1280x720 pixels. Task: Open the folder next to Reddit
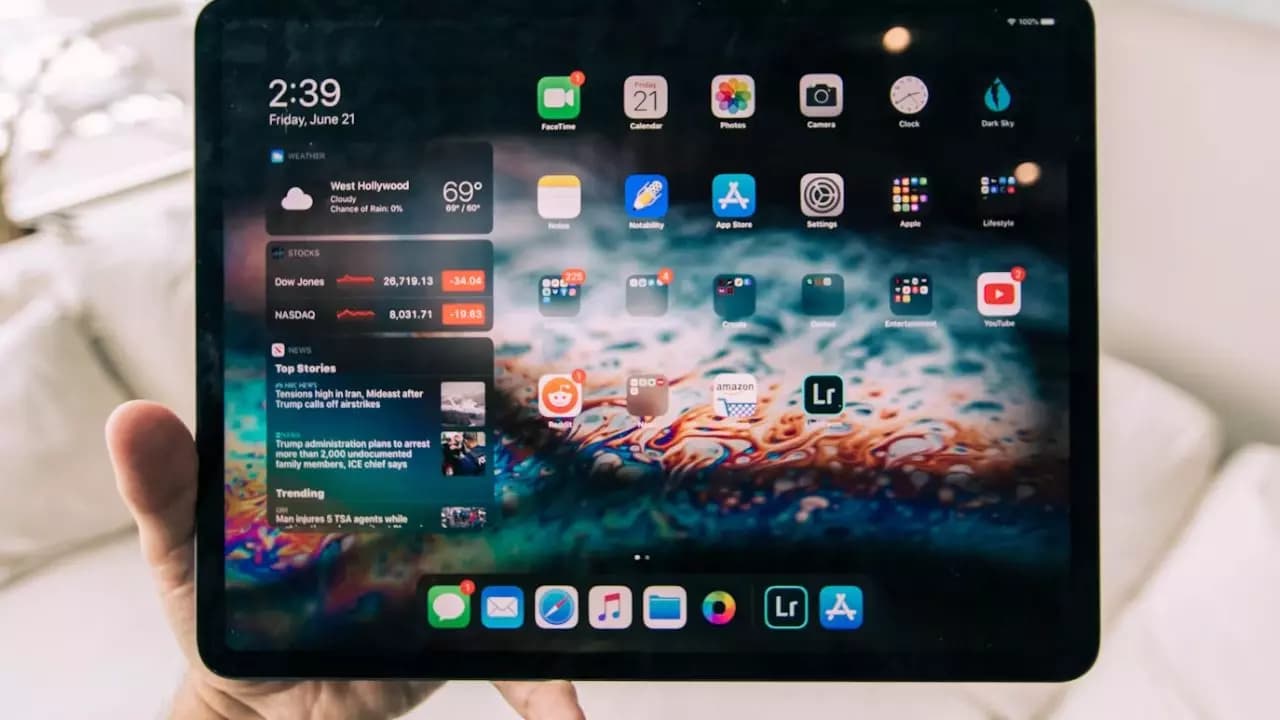(647, 396)
